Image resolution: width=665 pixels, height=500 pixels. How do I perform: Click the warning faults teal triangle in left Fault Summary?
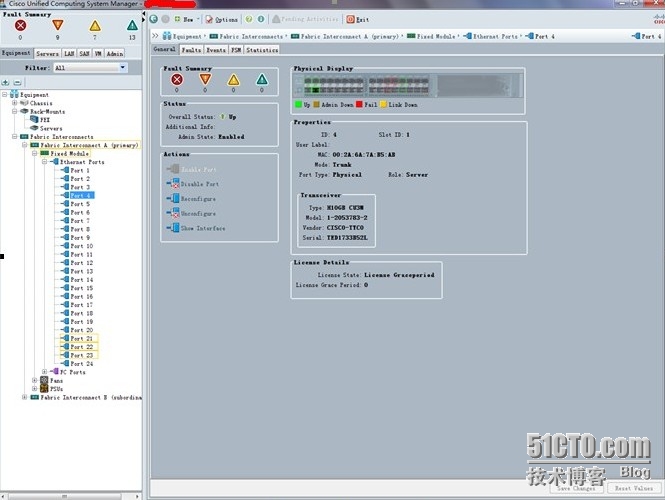[x=132, y=25]
